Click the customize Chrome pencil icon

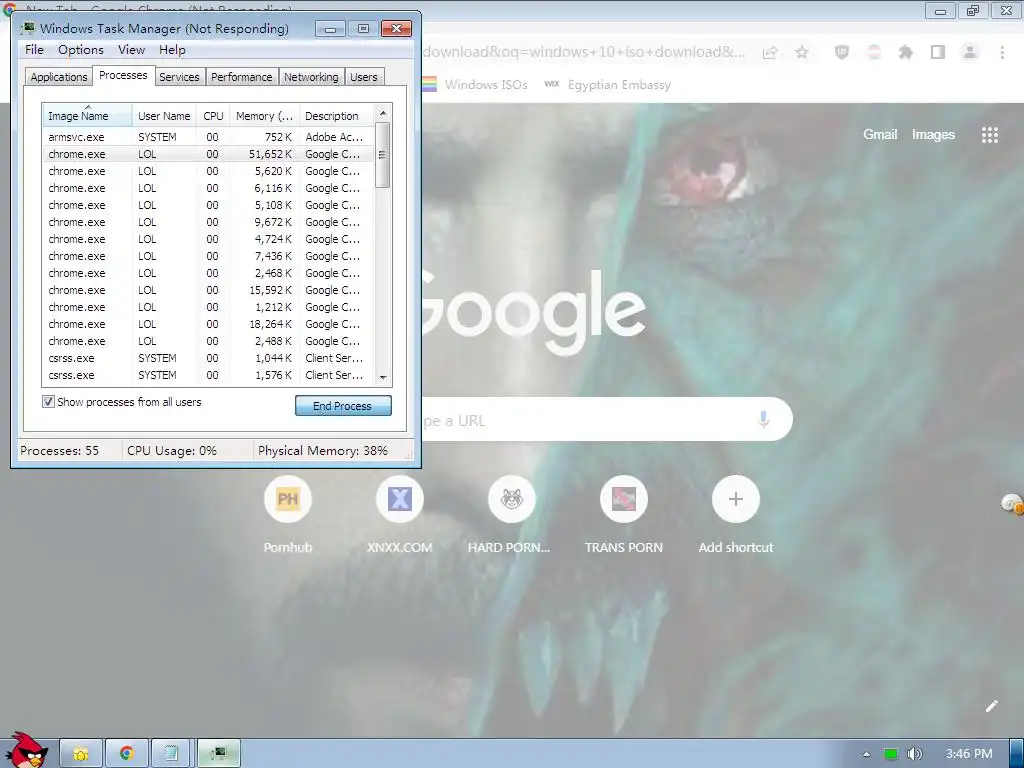click(x=992, y=705)
